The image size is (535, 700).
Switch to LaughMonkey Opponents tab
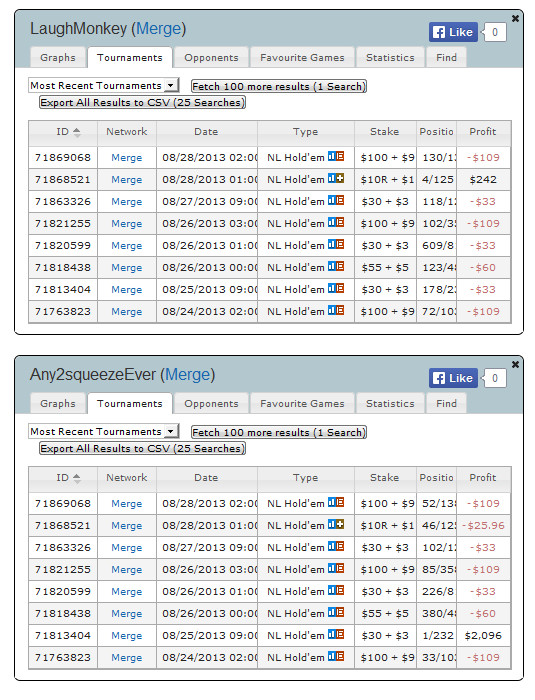211,58
